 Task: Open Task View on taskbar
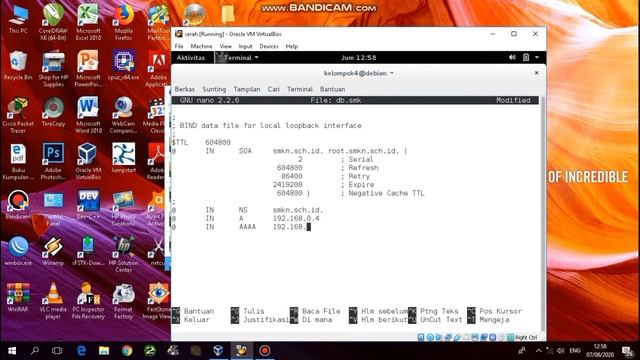coord(57,351)
